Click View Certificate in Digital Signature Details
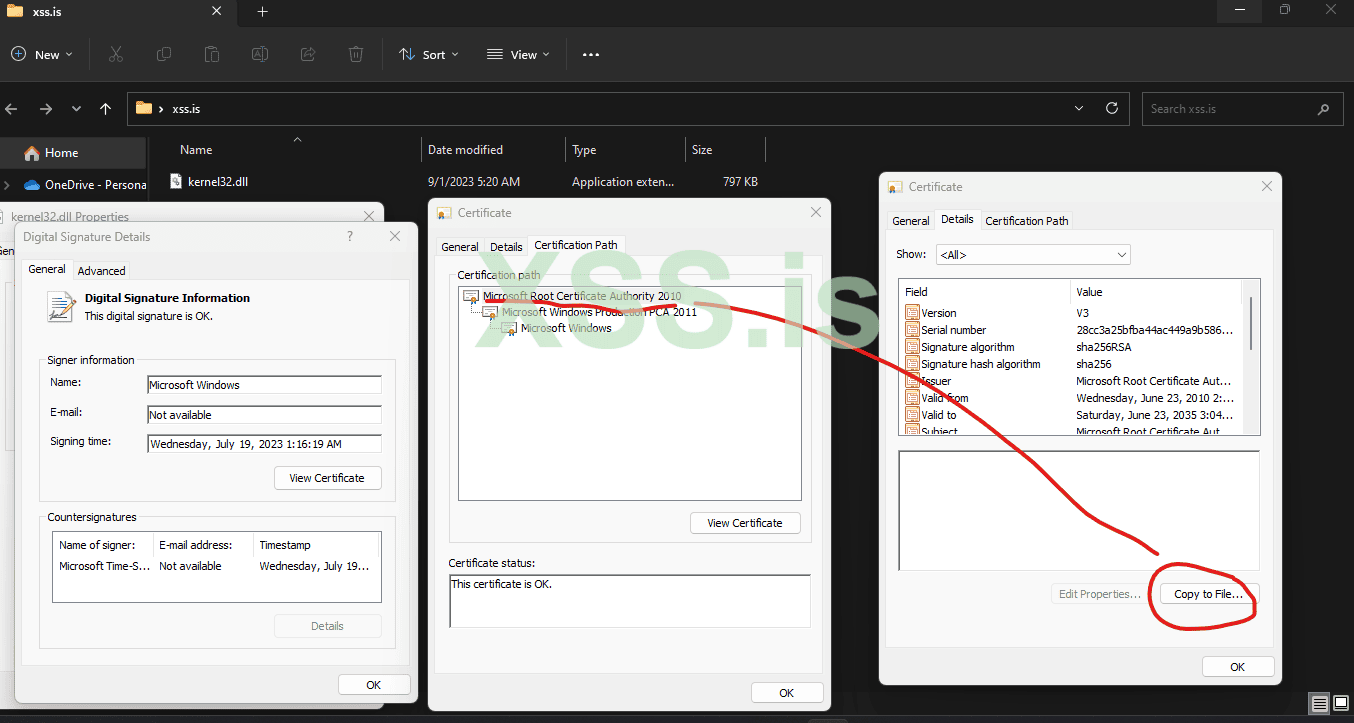Image resolution: width=1354 pixels, height=723 pixels. [327, 478]
